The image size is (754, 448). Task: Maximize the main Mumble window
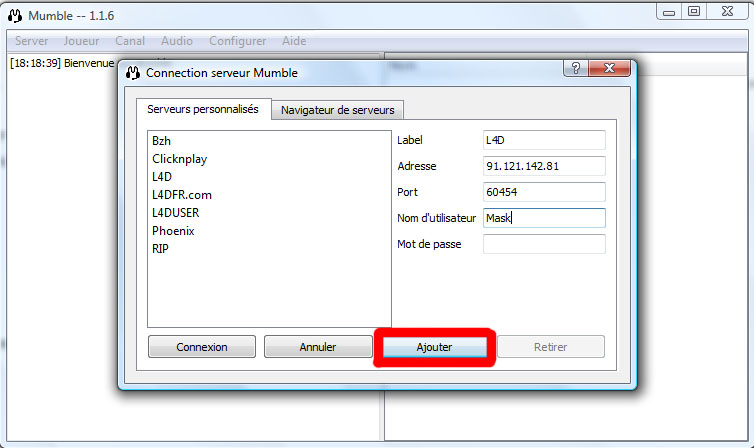point(694,12)
